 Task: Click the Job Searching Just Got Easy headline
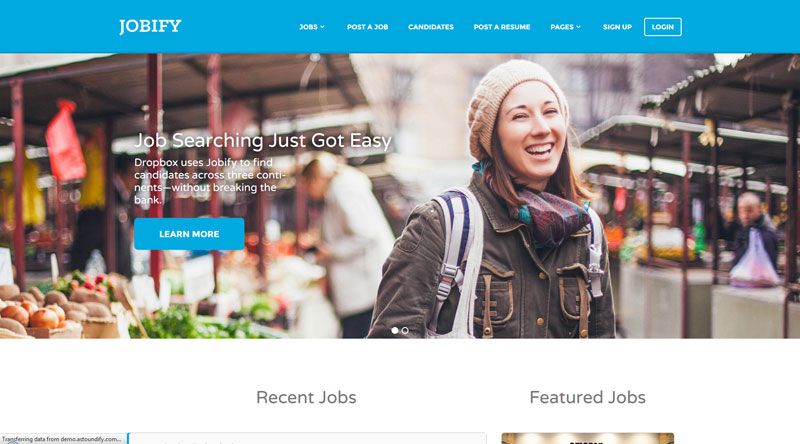263,140
